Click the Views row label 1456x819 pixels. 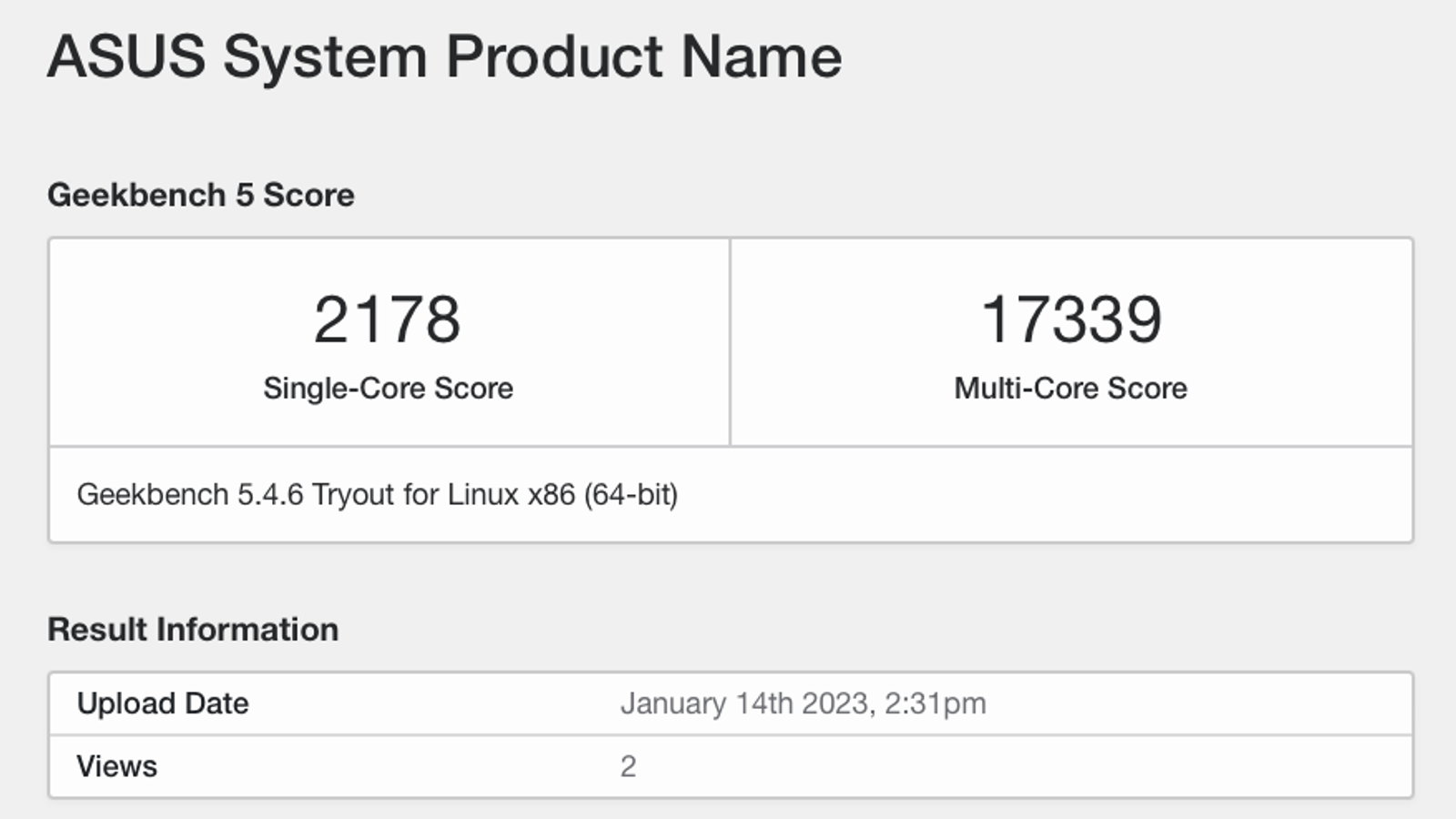(x=116, y=766)
